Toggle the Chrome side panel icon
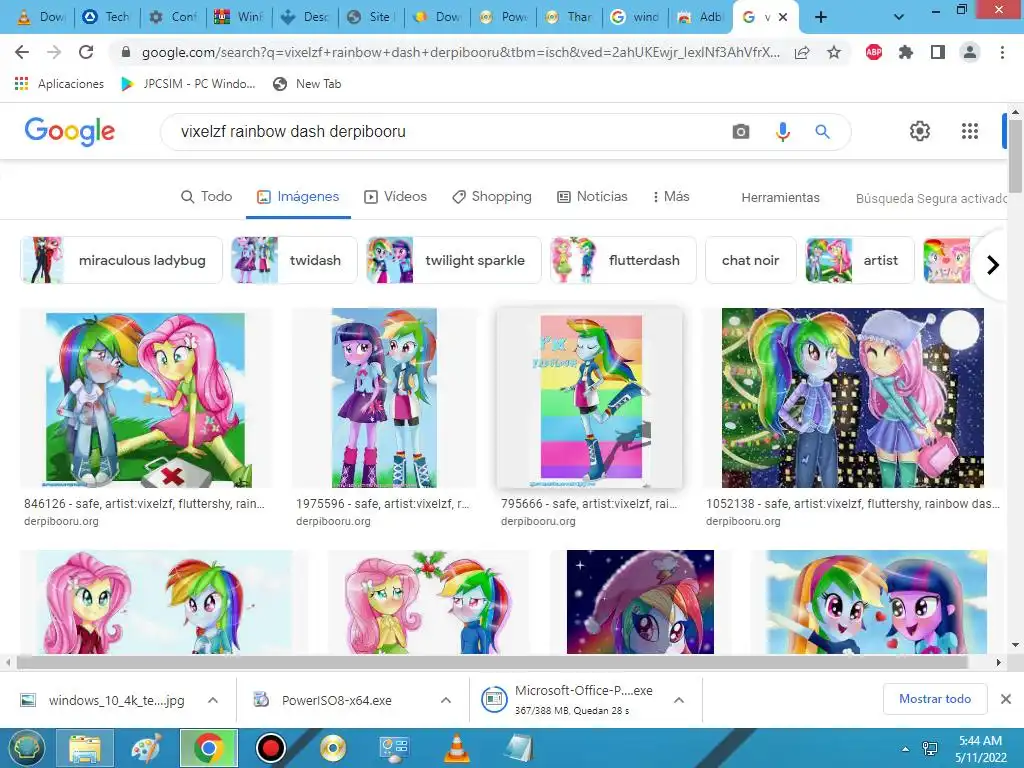This screenshot has height=768, width=1024. 938,52
